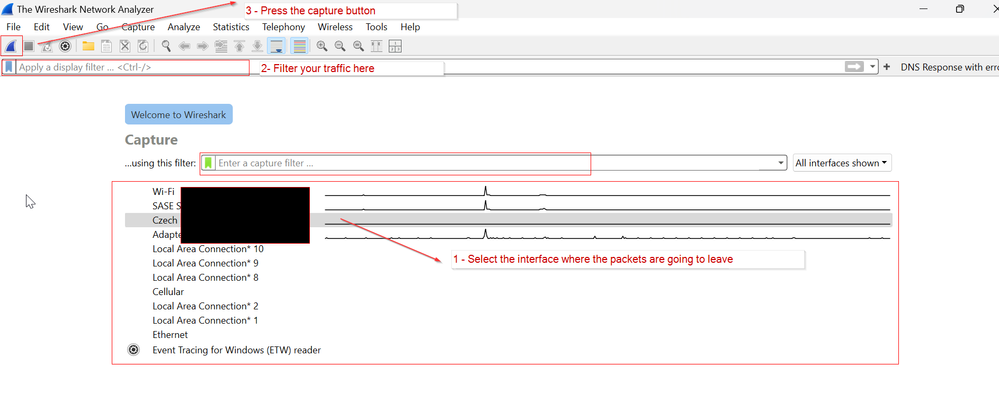Expand display filter history dropdown

[872, 66]
